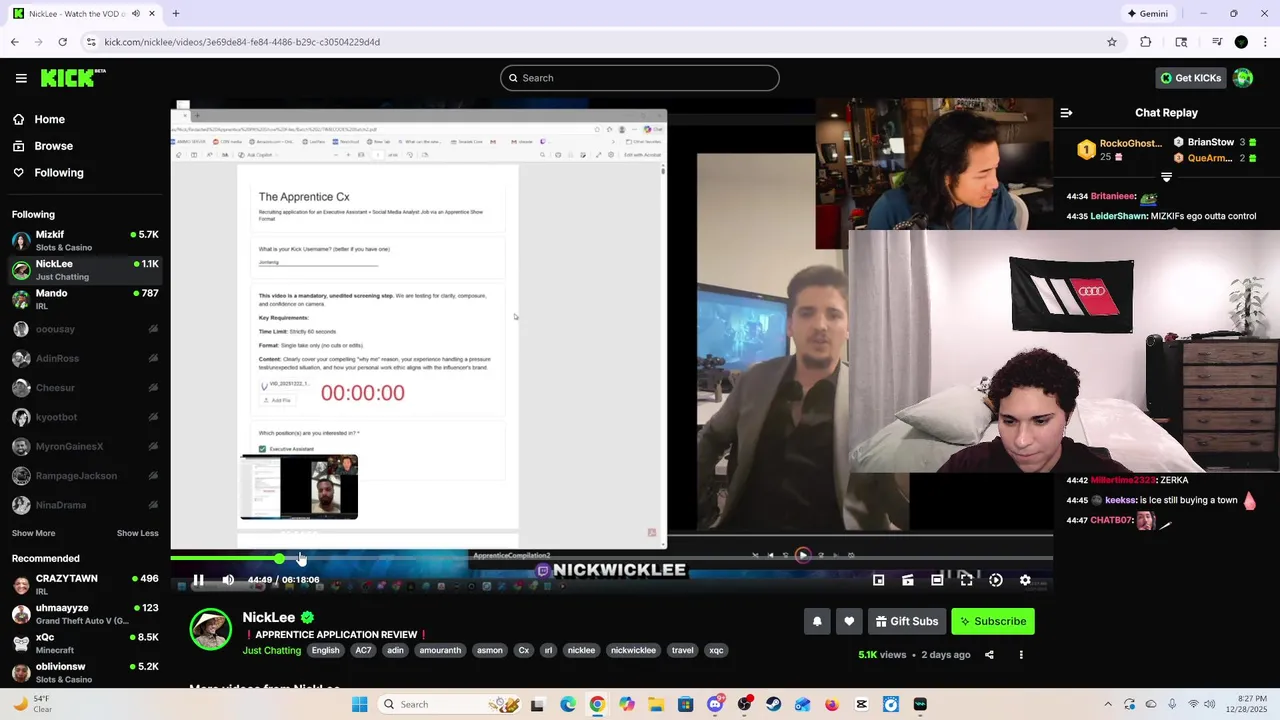Open Chrome three-dot menu
Viewport: 1280px width, 720px height.
[1264, 42]
